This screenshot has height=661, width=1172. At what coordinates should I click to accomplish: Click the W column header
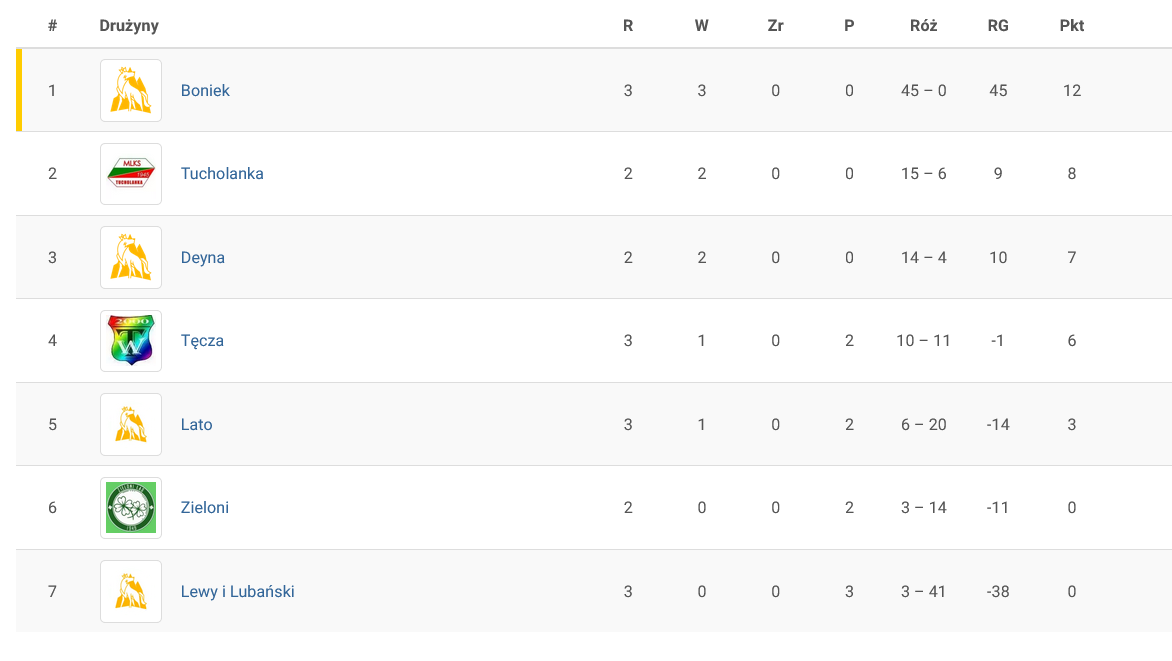click(x=702, y=26)
